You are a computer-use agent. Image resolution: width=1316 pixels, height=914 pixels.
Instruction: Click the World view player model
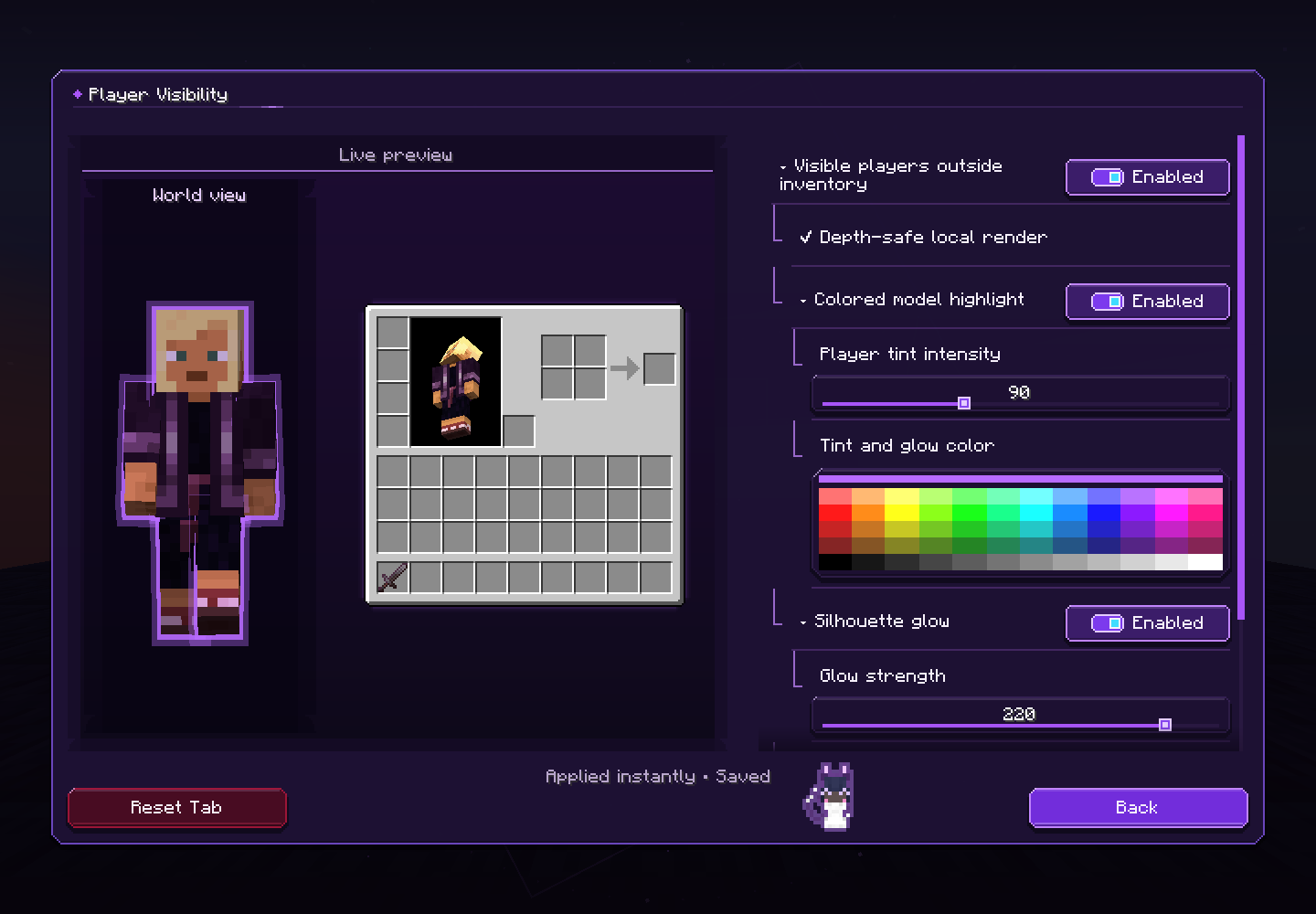coord(200,473)
